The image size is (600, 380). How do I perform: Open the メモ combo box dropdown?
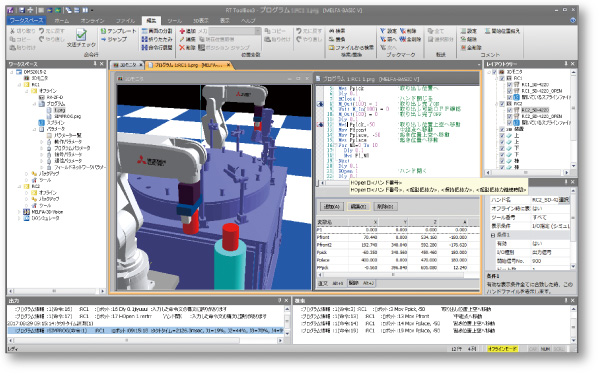point(258,31)
